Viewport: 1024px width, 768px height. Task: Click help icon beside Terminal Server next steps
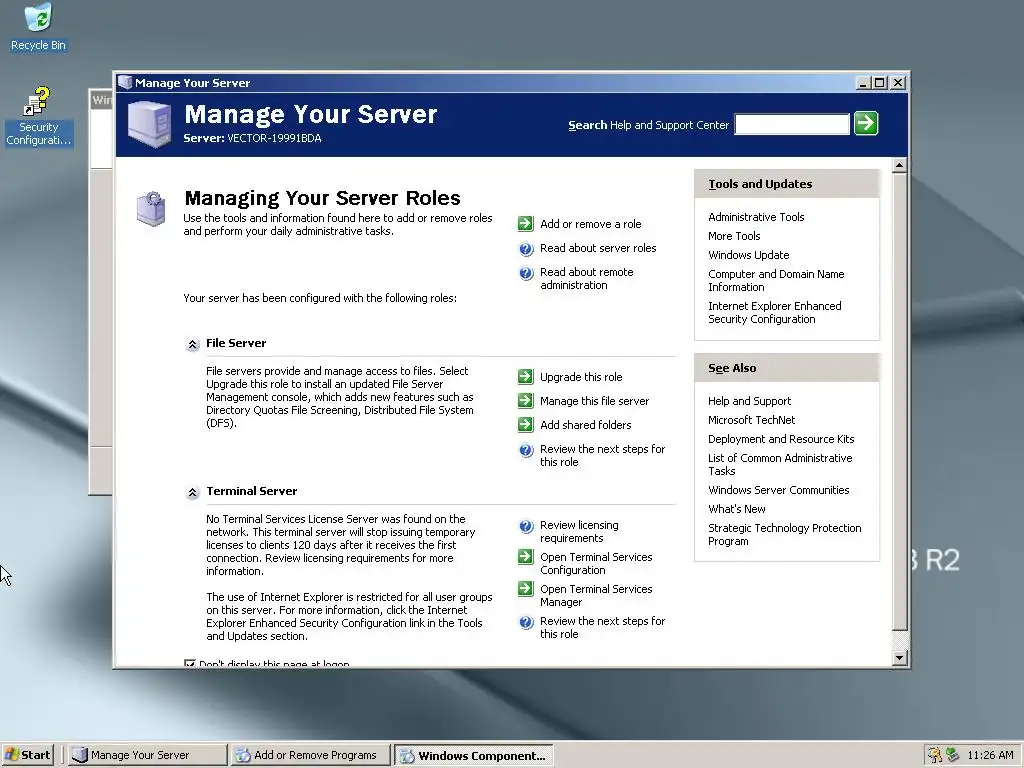[526, 622]
